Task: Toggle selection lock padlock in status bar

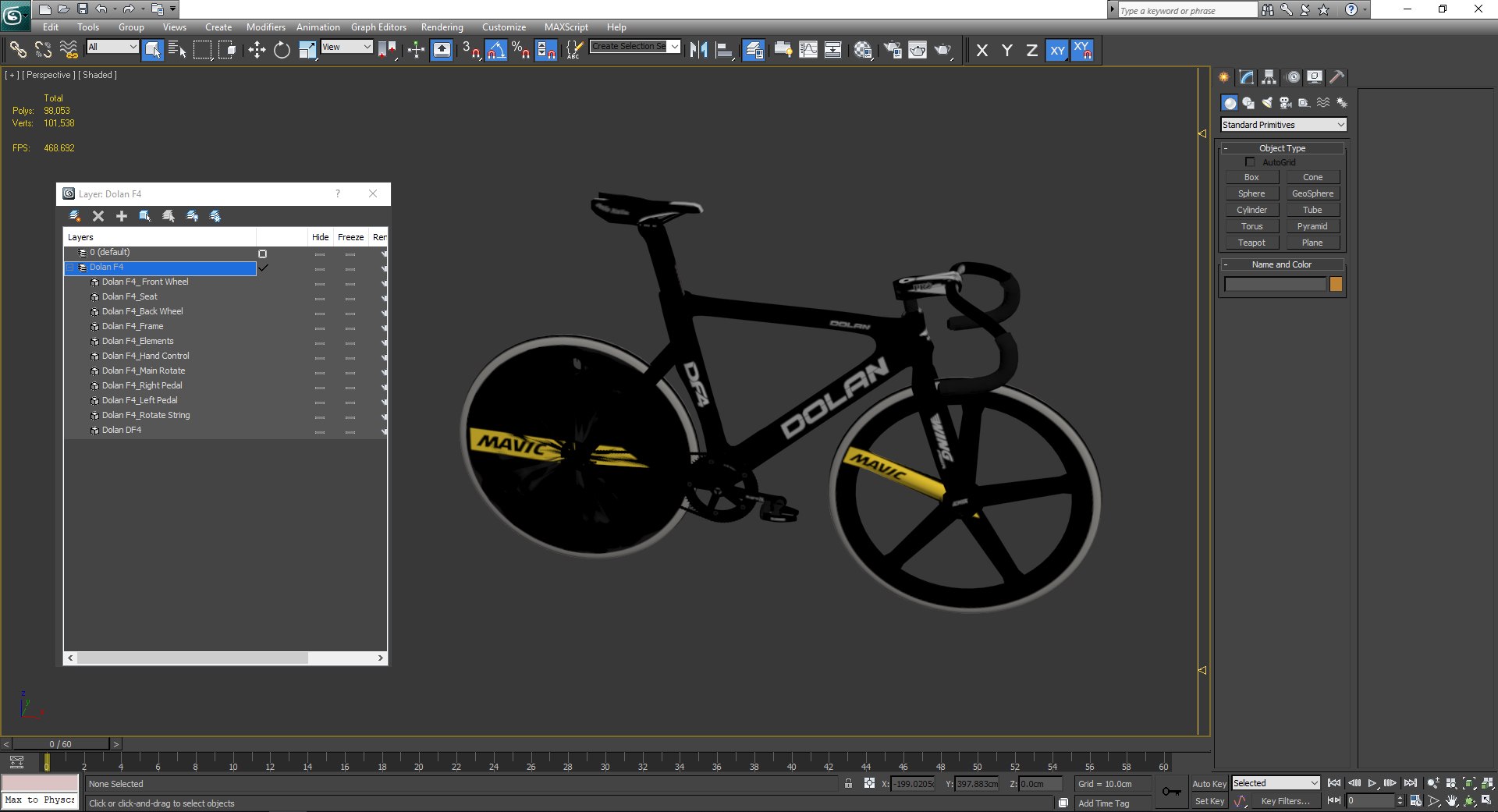Action: 848,783
